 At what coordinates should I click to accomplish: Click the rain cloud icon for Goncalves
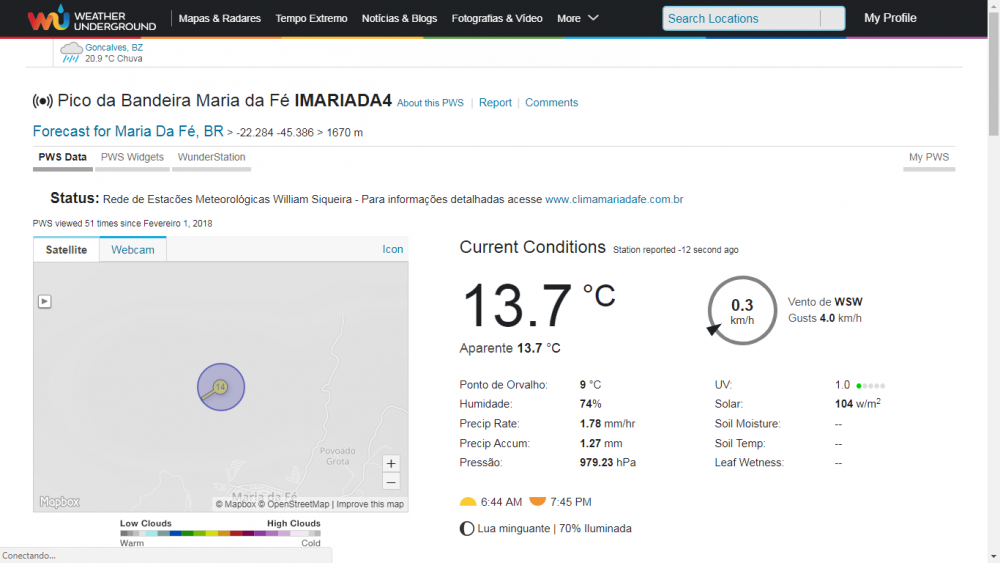(71, 52)
